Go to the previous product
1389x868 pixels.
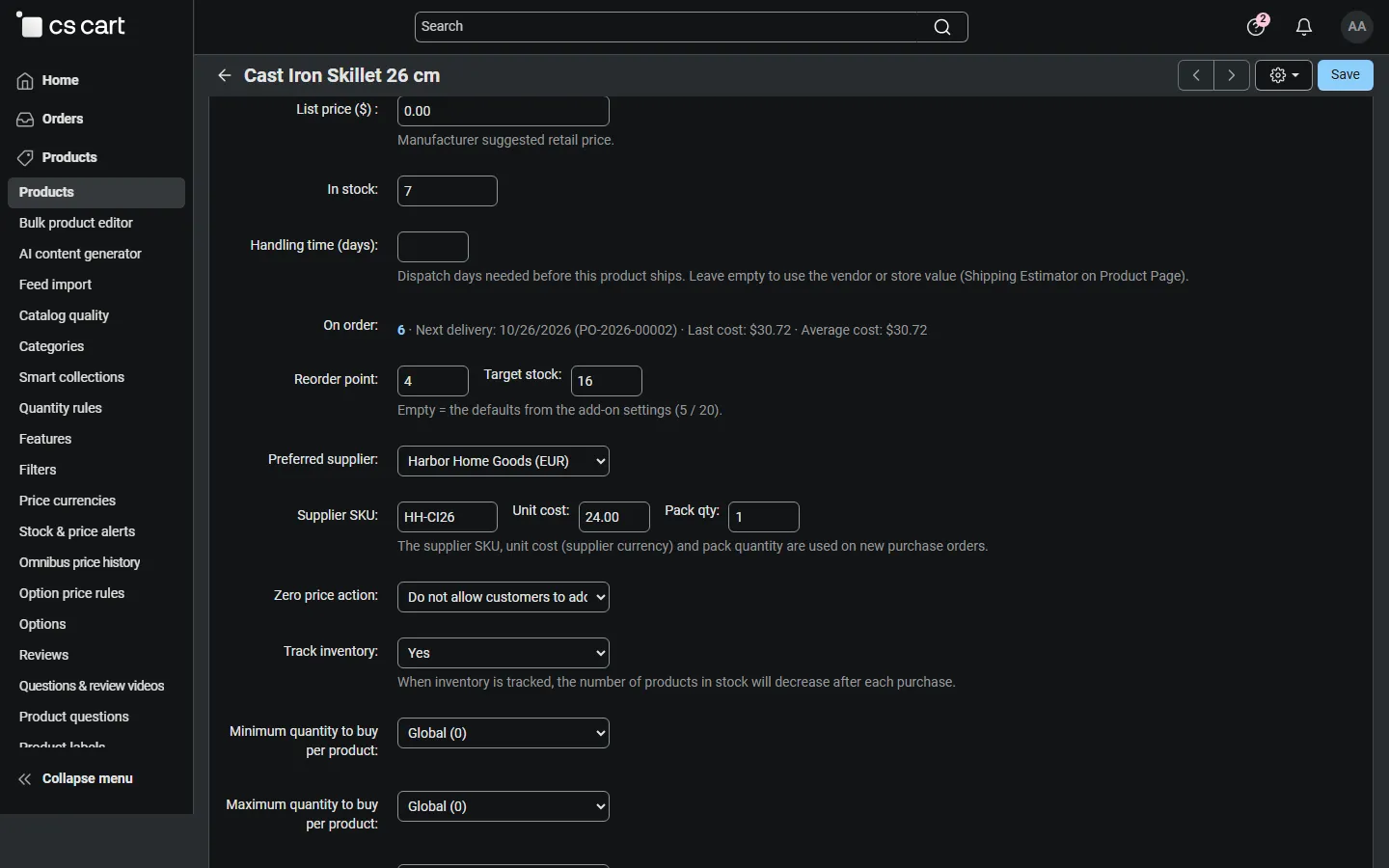(x=1196, y=75)
